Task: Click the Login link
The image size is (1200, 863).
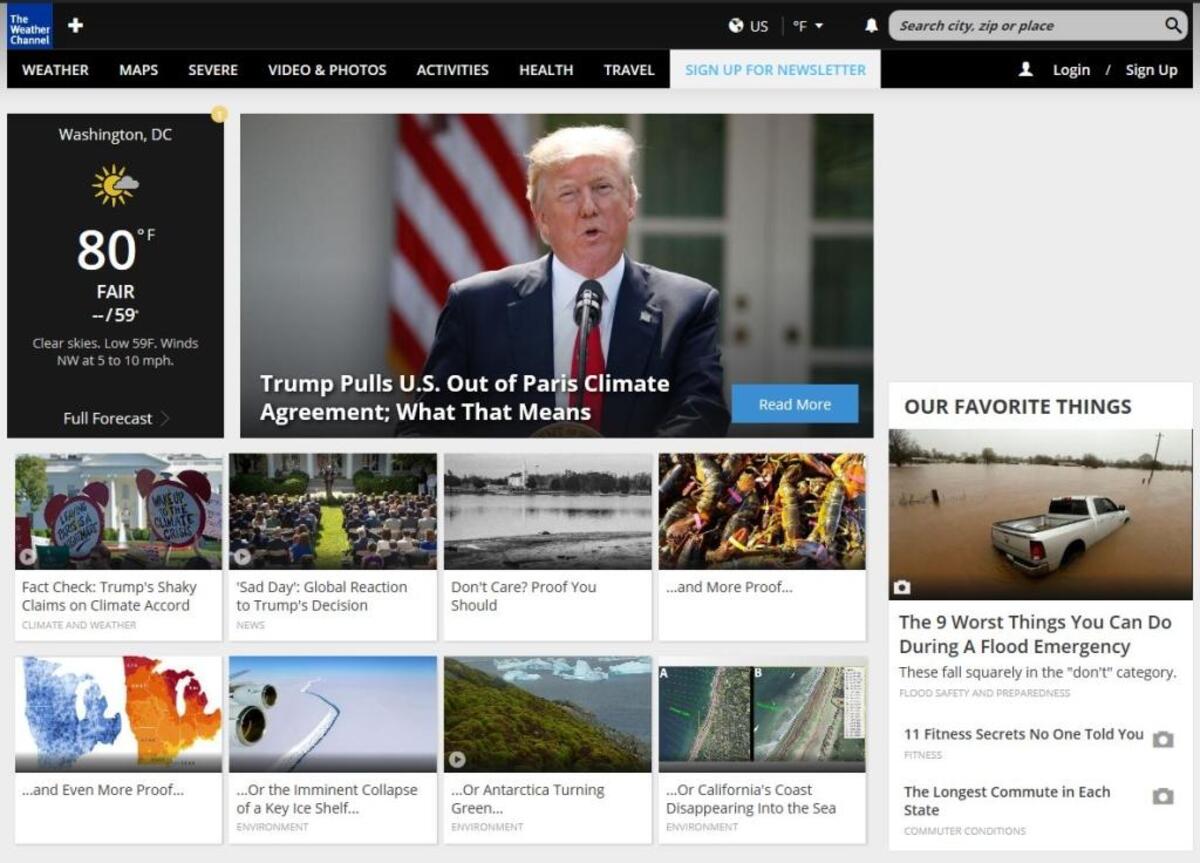Action: click(x=1071, y=70)
